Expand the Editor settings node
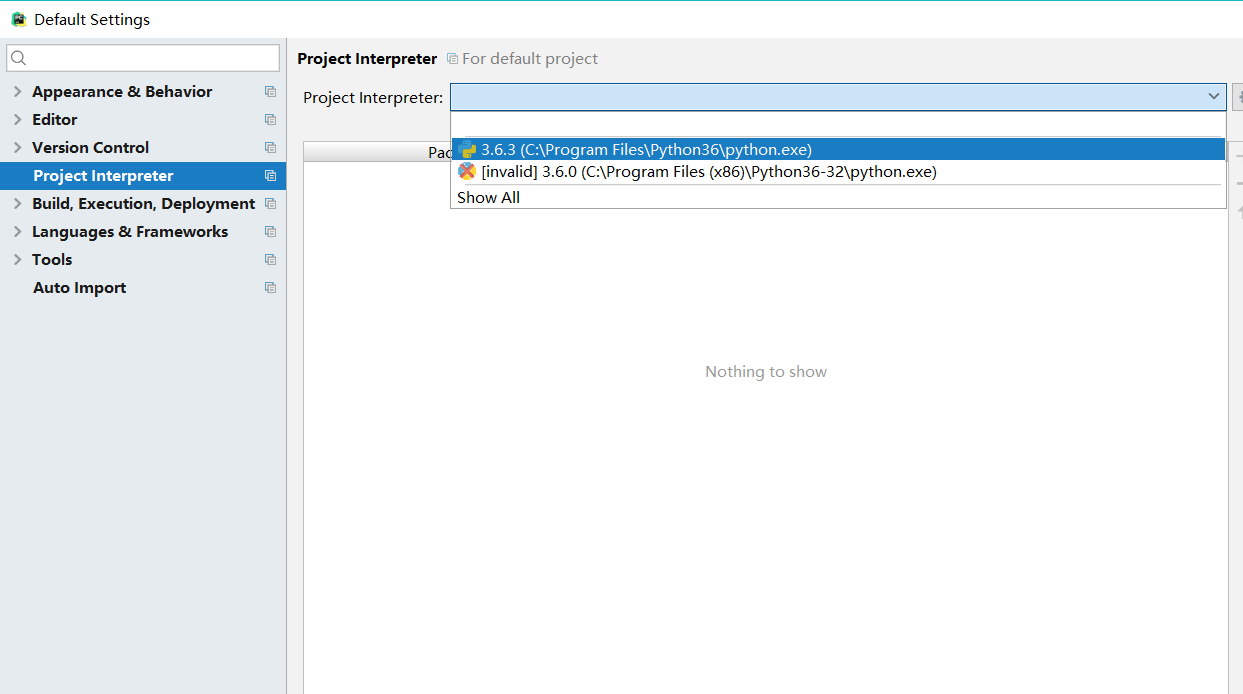1243x694 pixels. pos(17,119)
